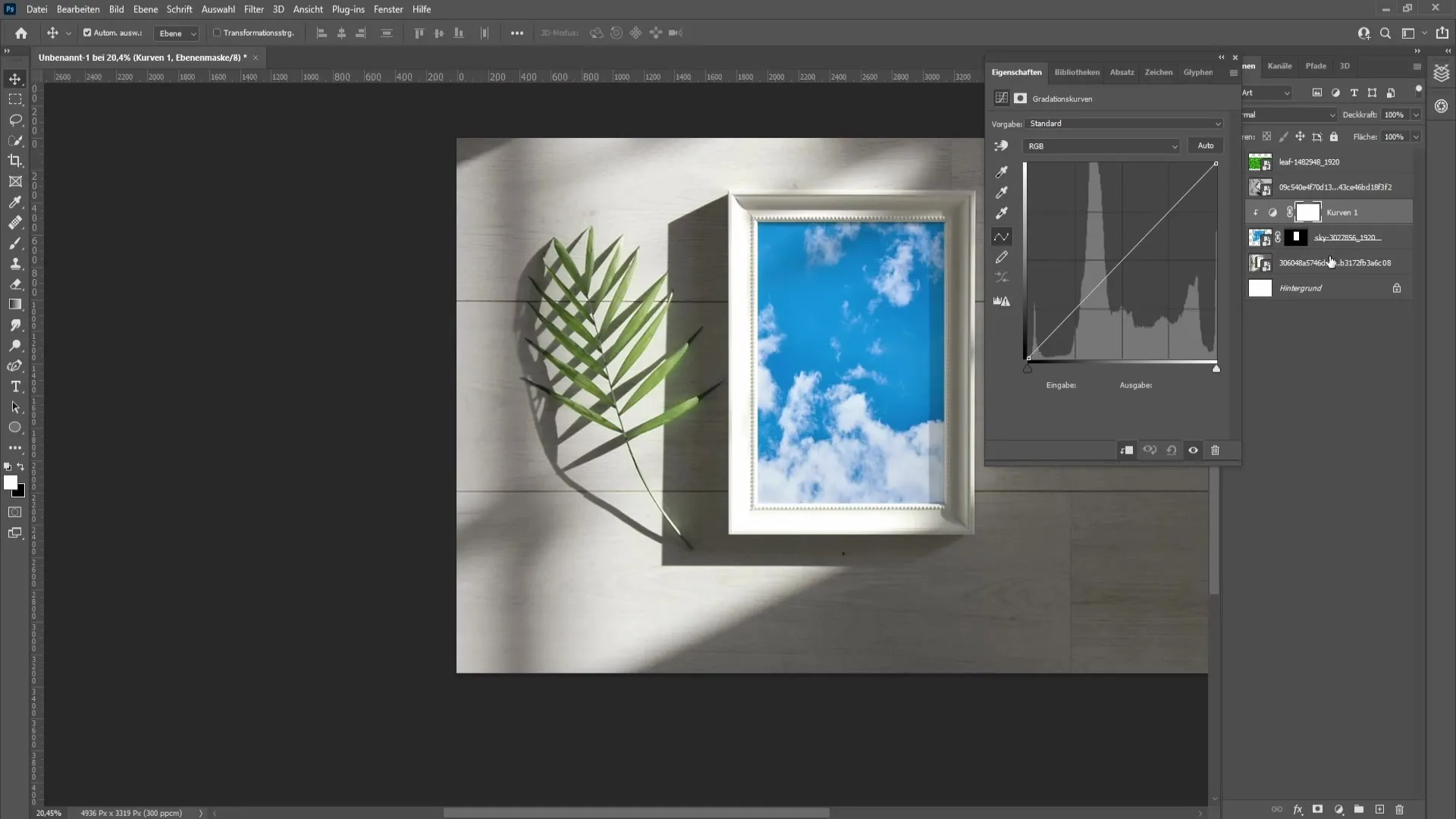Open the Ebene auto-select dropdown

point(177,33)
